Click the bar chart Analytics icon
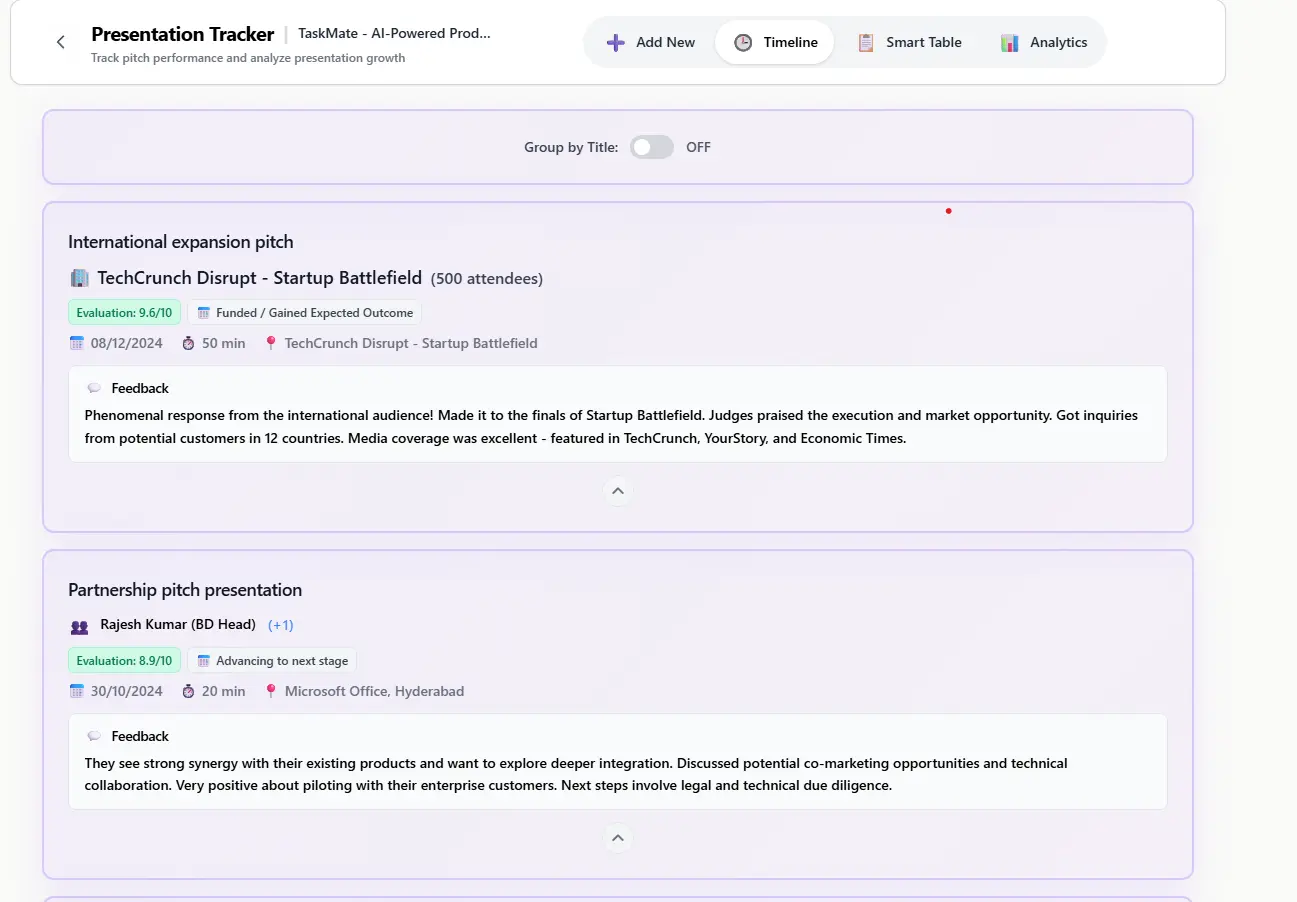Viewport: 1297px width, 902px height. (x=1010, y=43)
